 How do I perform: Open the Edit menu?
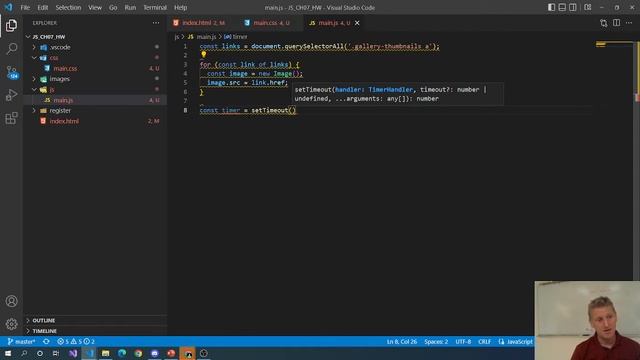click(x=42, y=7)
